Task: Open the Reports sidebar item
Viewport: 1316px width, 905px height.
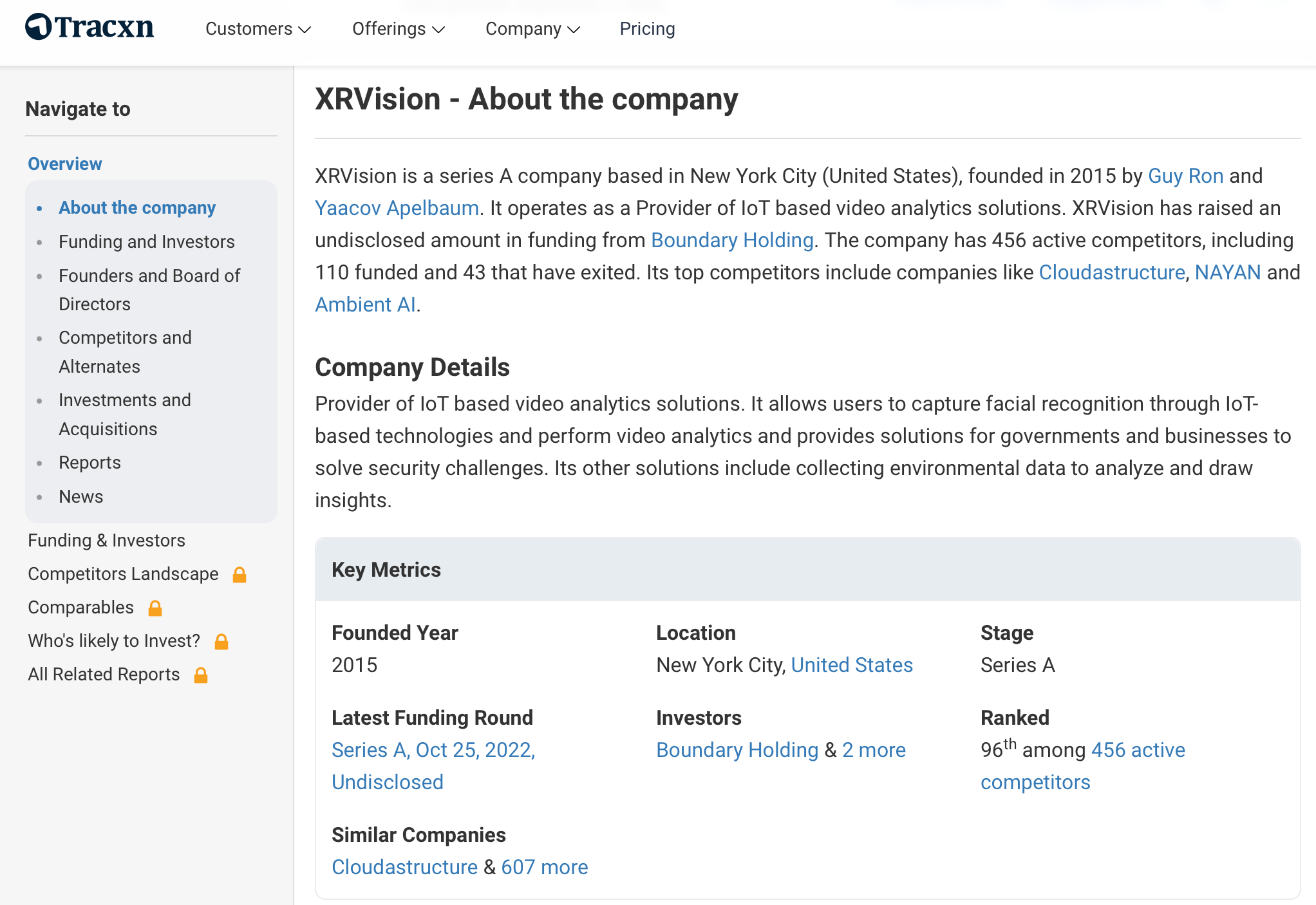Action: tap(89, 462)
